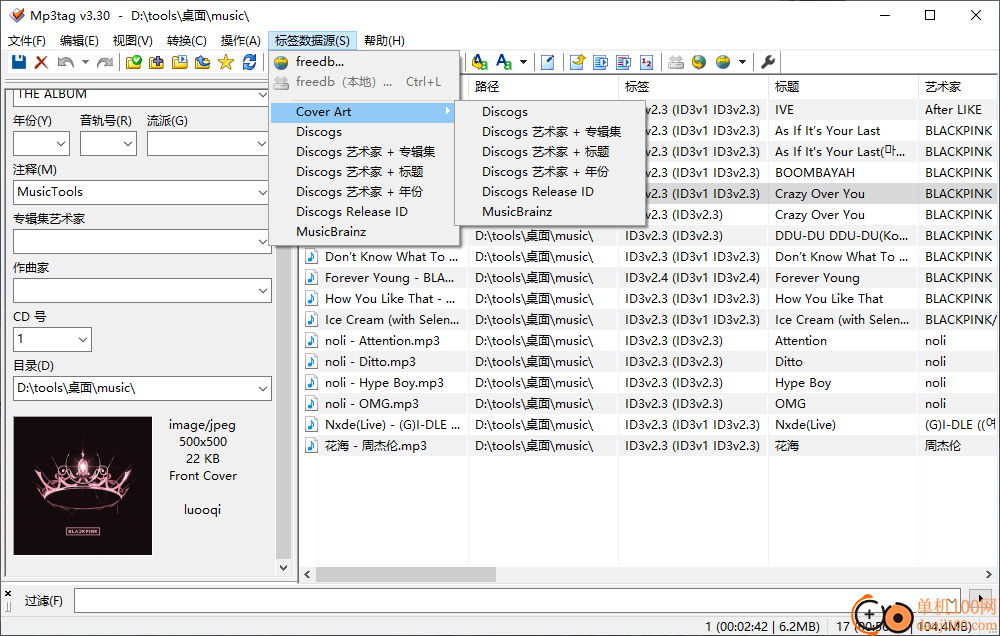Expand the 注释(M) MusicTools comment dropdown

[262, 192]
